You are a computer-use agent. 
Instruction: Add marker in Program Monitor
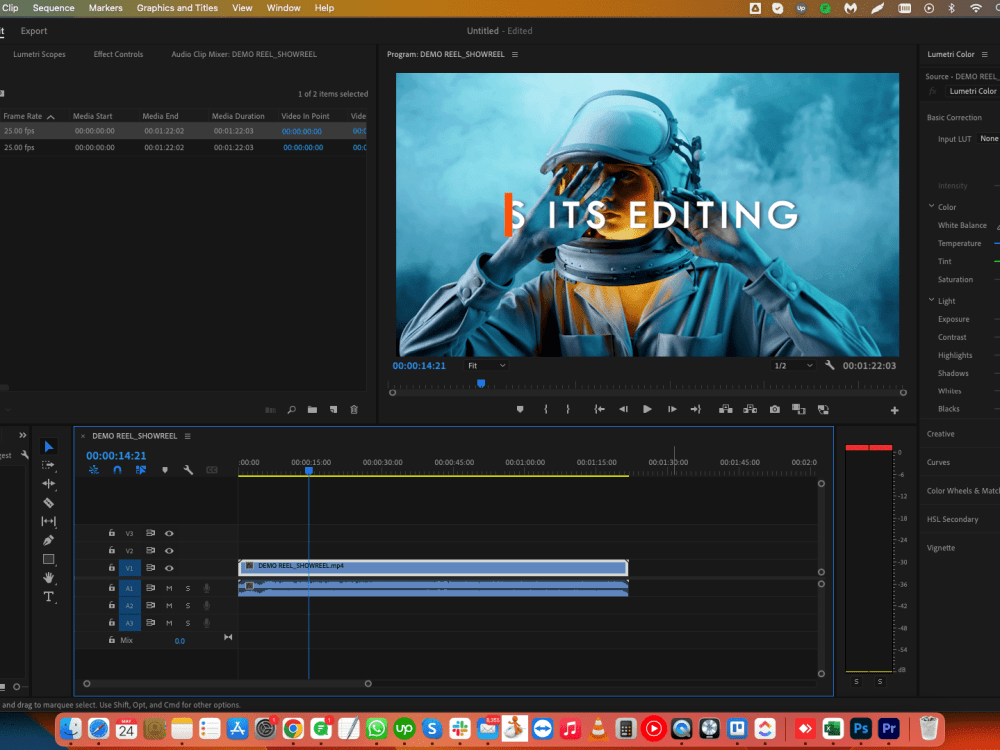click(x=520, y=409)
